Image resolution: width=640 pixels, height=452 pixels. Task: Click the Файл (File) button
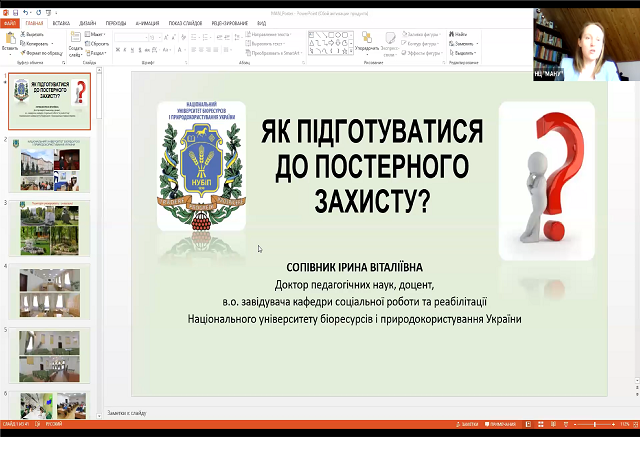(9, 22)
